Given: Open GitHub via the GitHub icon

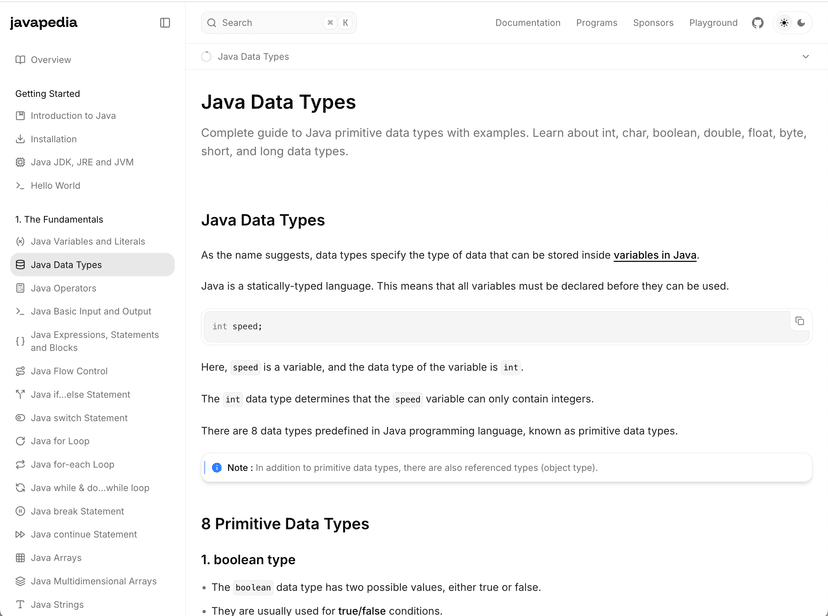Looking at the screenshot, I should 758,22.
